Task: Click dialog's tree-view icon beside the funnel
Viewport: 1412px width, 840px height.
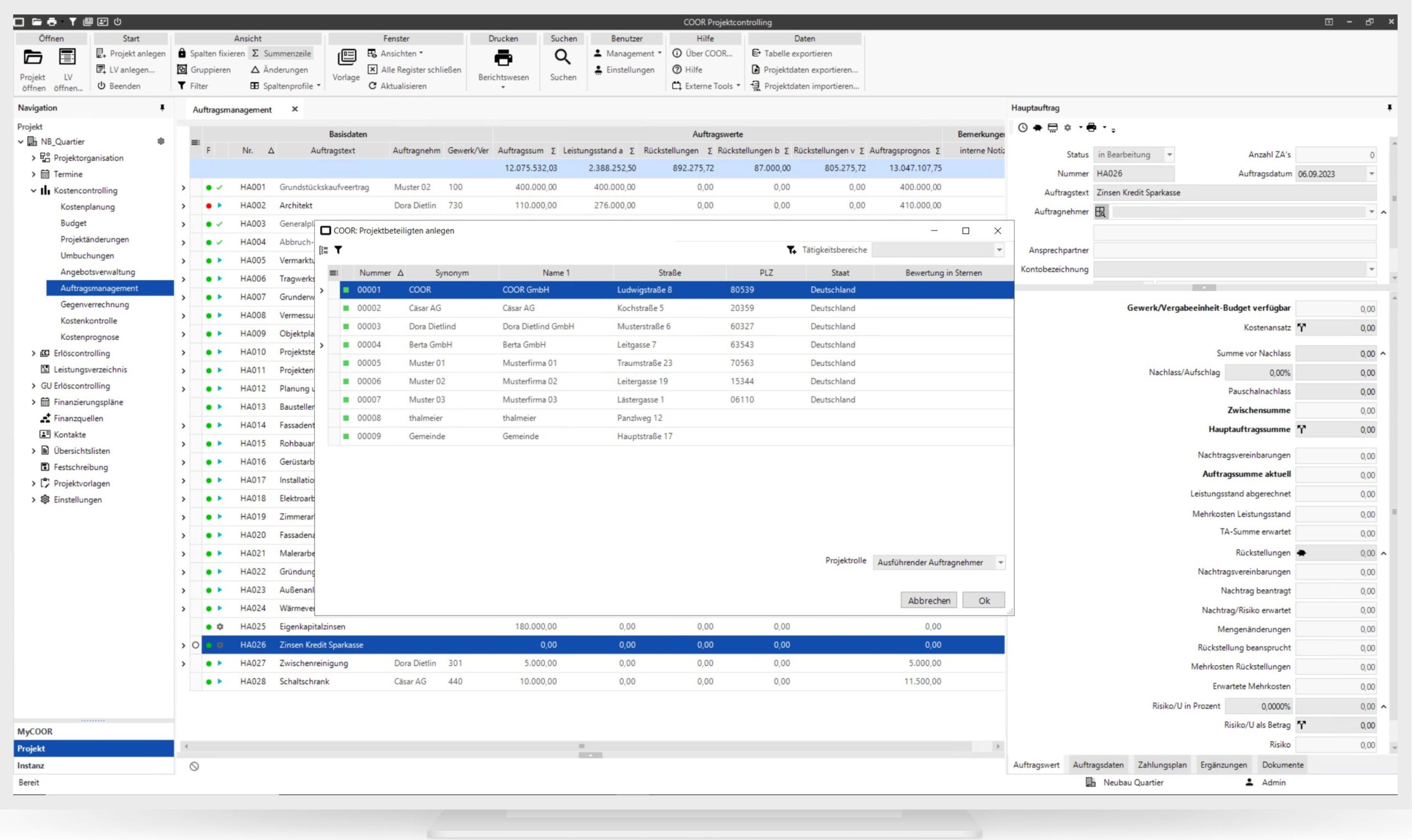Action: tap(324, 250)
